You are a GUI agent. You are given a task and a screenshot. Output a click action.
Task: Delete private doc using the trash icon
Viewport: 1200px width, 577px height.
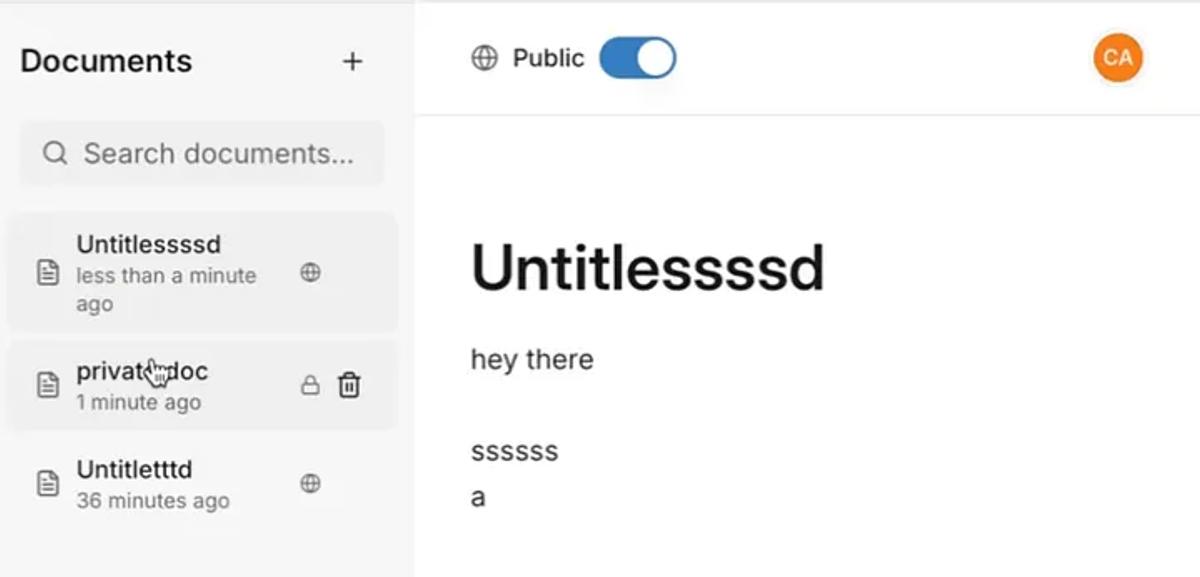click(x=348, y=385)
